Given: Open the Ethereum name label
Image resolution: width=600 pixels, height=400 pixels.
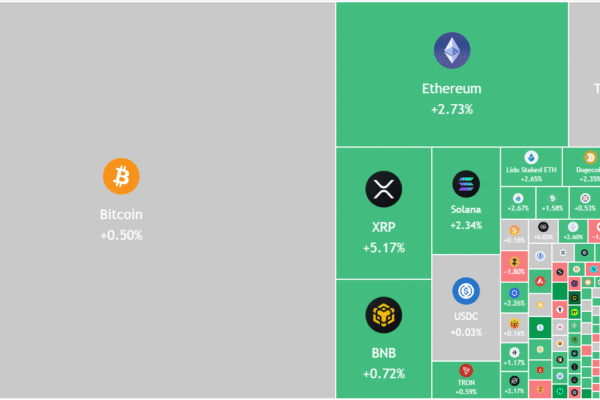Looking at the screenshot, I should tap(451, 89).
